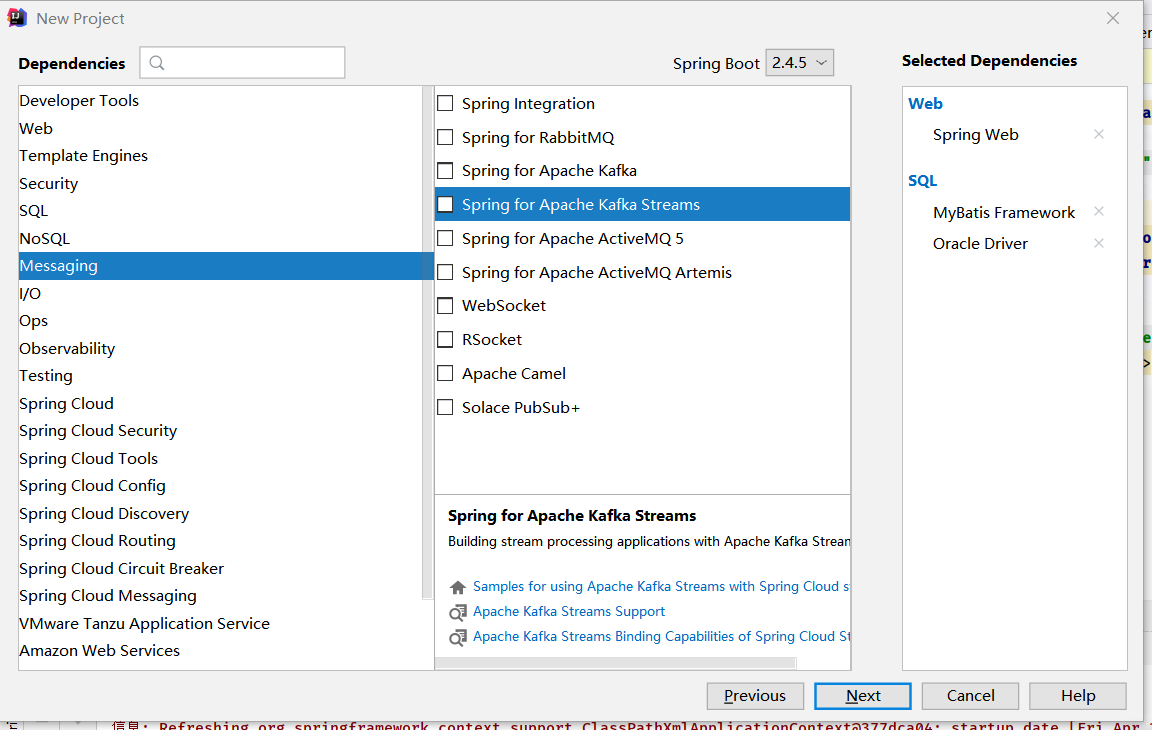Viewport: 1152px width, 730px height.
Task: Click the reference icon beside Apache Kafka Streams Support
Action: coord(458,612)
